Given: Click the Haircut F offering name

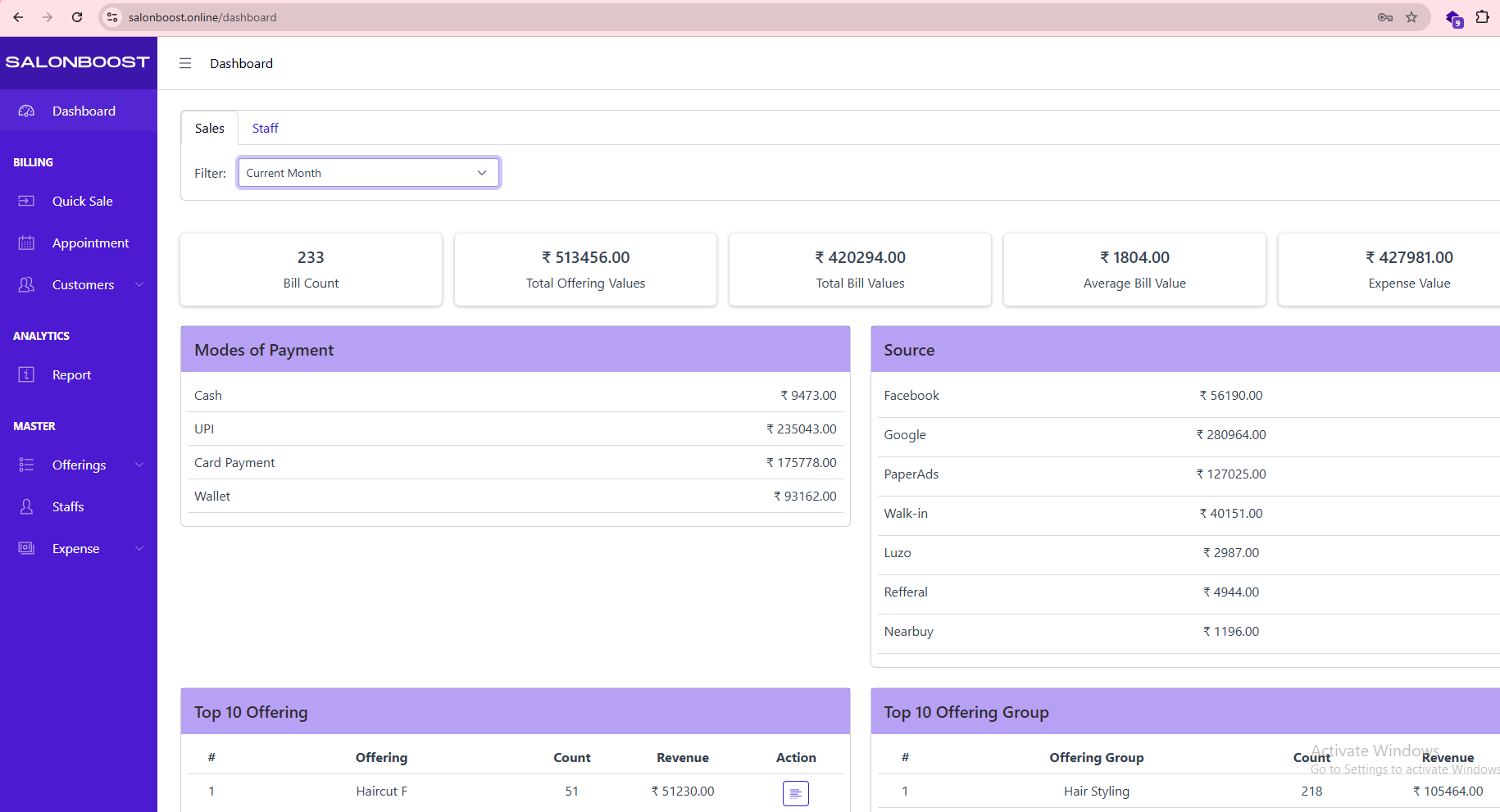Looking at the screenshot, I should [381, 791].
